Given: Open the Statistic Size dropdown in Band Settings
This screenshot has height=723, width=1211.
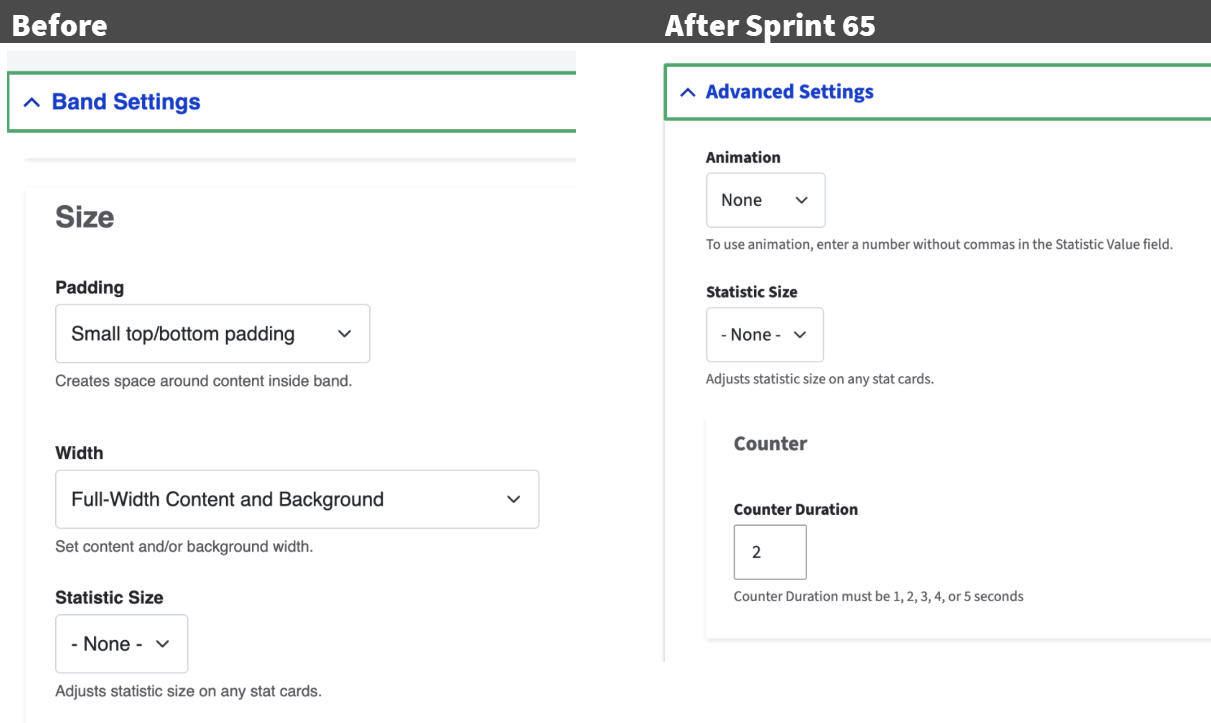Looking at the screenshot, I should click(121, 643).
